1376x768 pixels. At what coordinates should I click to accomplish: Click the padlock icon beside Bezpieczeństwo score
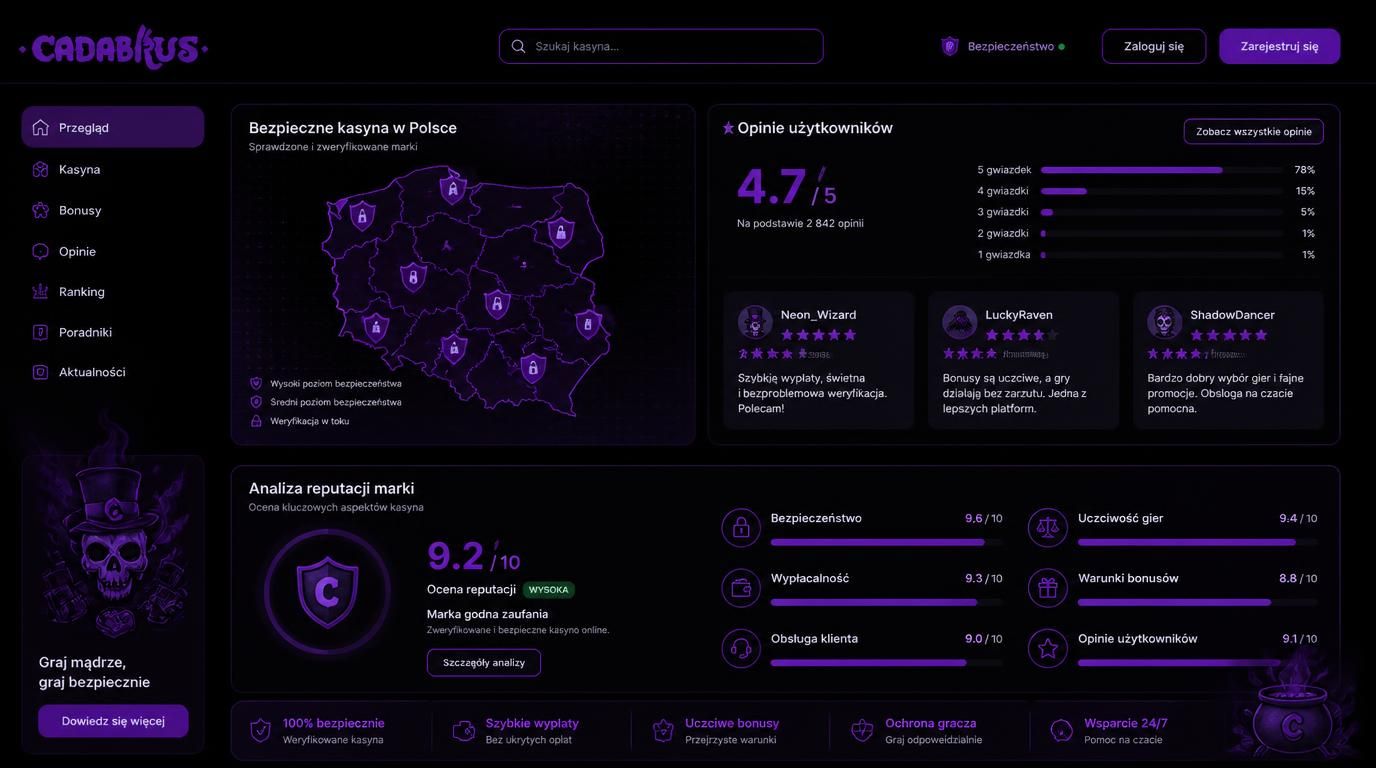pos(741,528)
